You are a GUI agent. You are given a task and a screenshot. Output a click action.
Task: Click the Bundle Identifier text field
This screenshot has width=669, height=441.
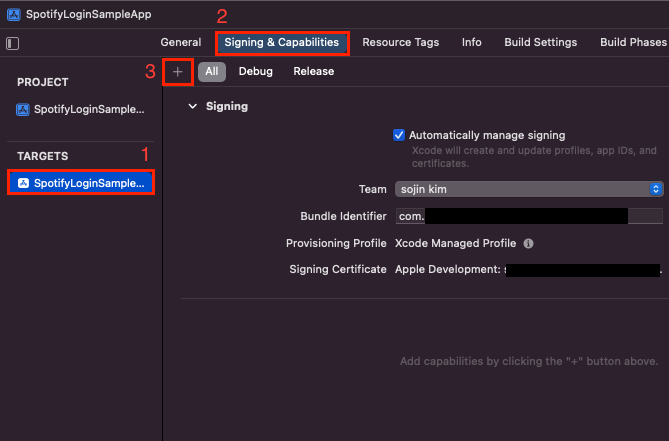click(x=529, y=216)
